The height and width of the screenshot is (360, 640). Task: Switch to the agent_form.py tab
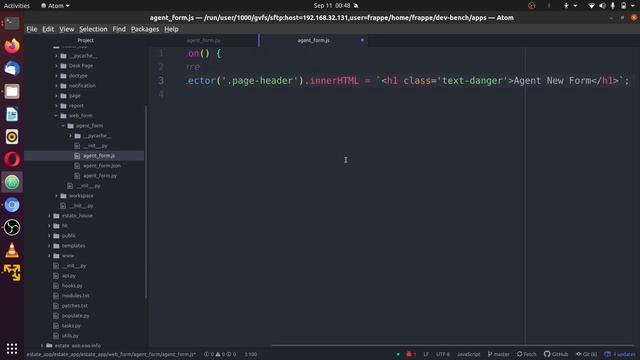pyautogui.click(x=203, y=40)
